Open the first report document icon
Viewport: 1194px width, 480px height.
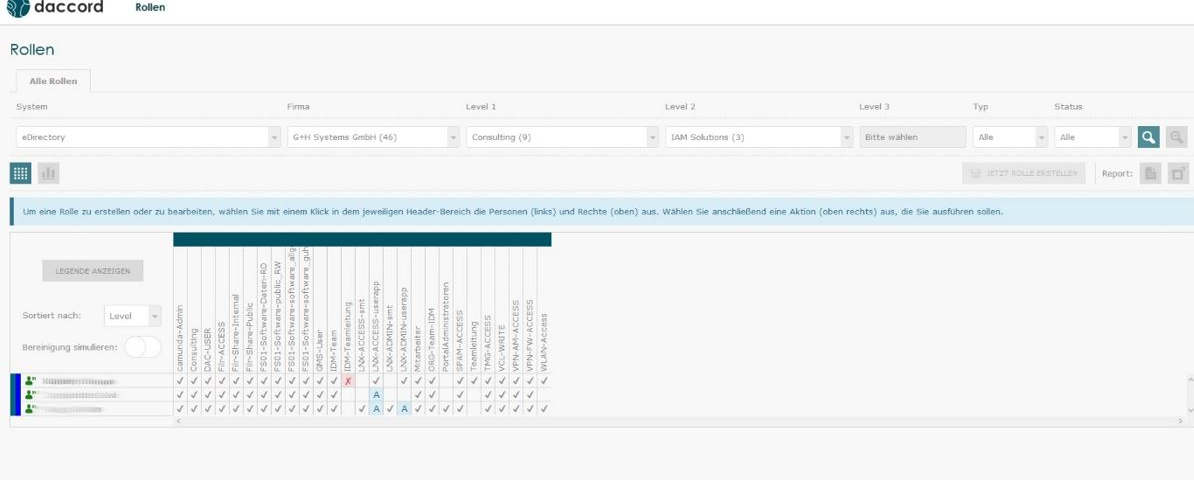point(1151,174)
